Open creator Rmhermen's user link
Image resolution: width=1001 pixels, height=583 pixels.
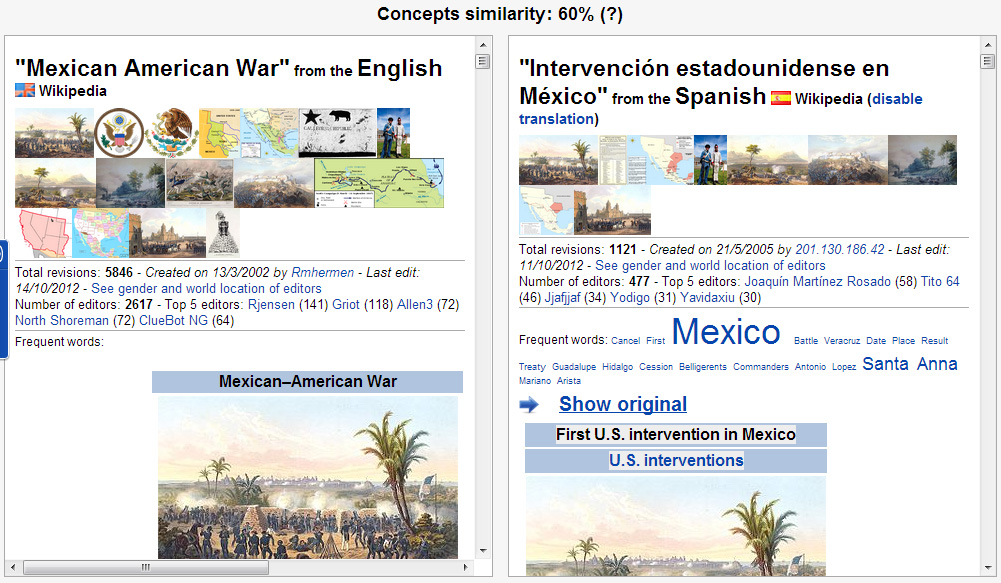322,273
